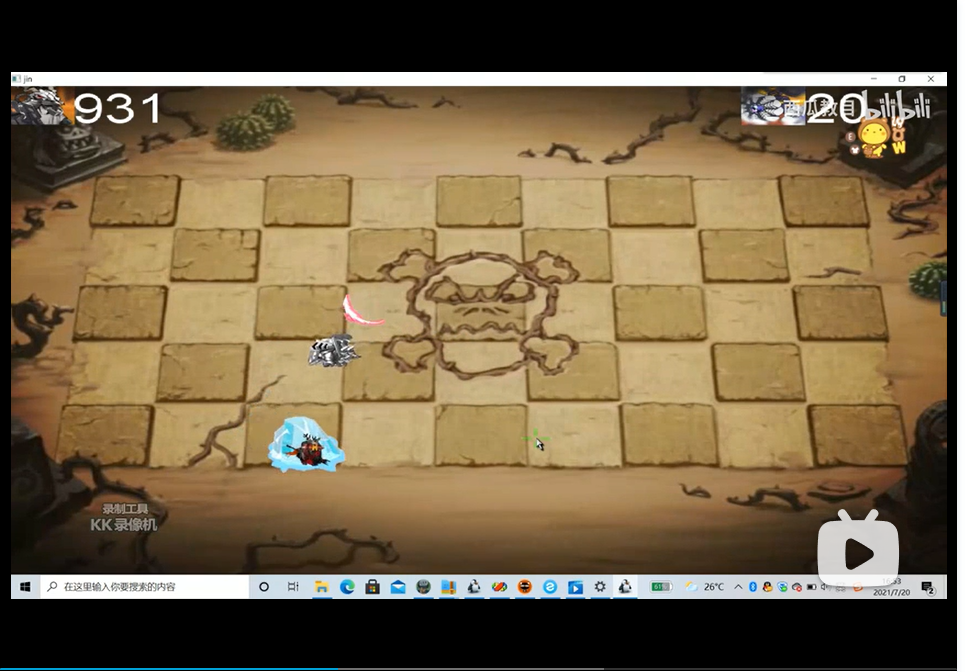Click the jin window title icon

coord(17,79)
